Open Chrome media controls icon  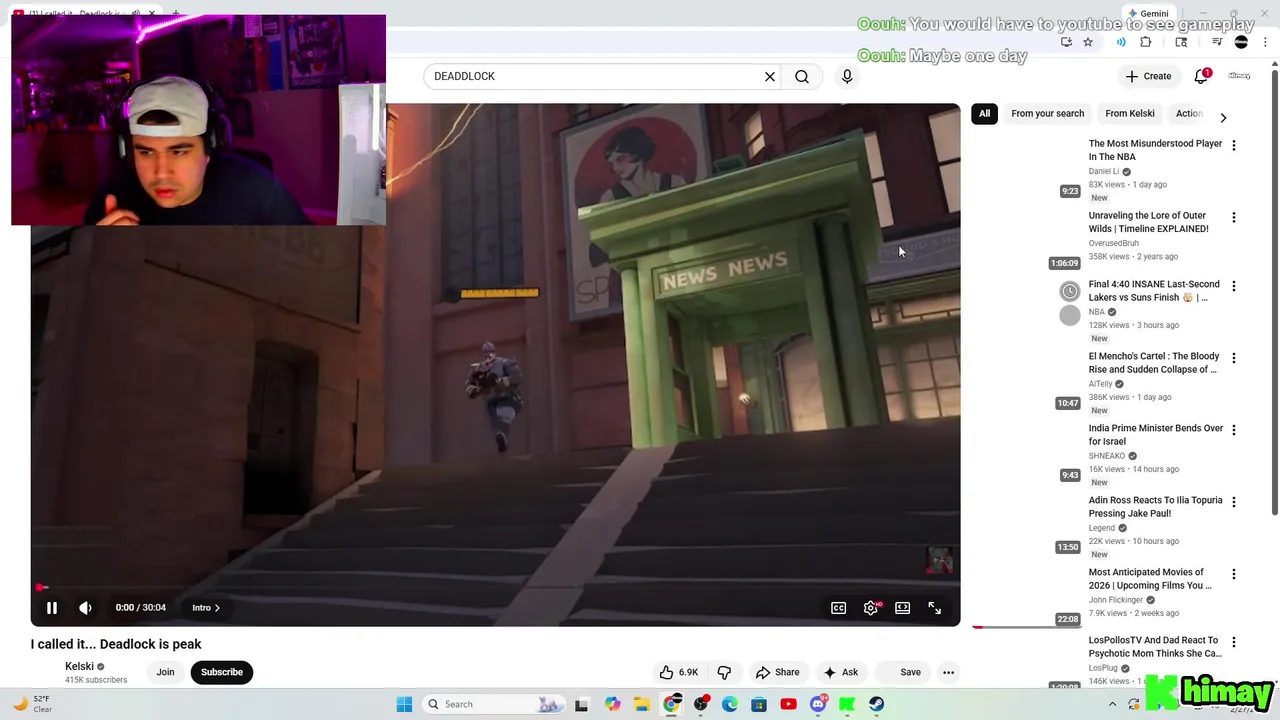(x=1217, y=42)
